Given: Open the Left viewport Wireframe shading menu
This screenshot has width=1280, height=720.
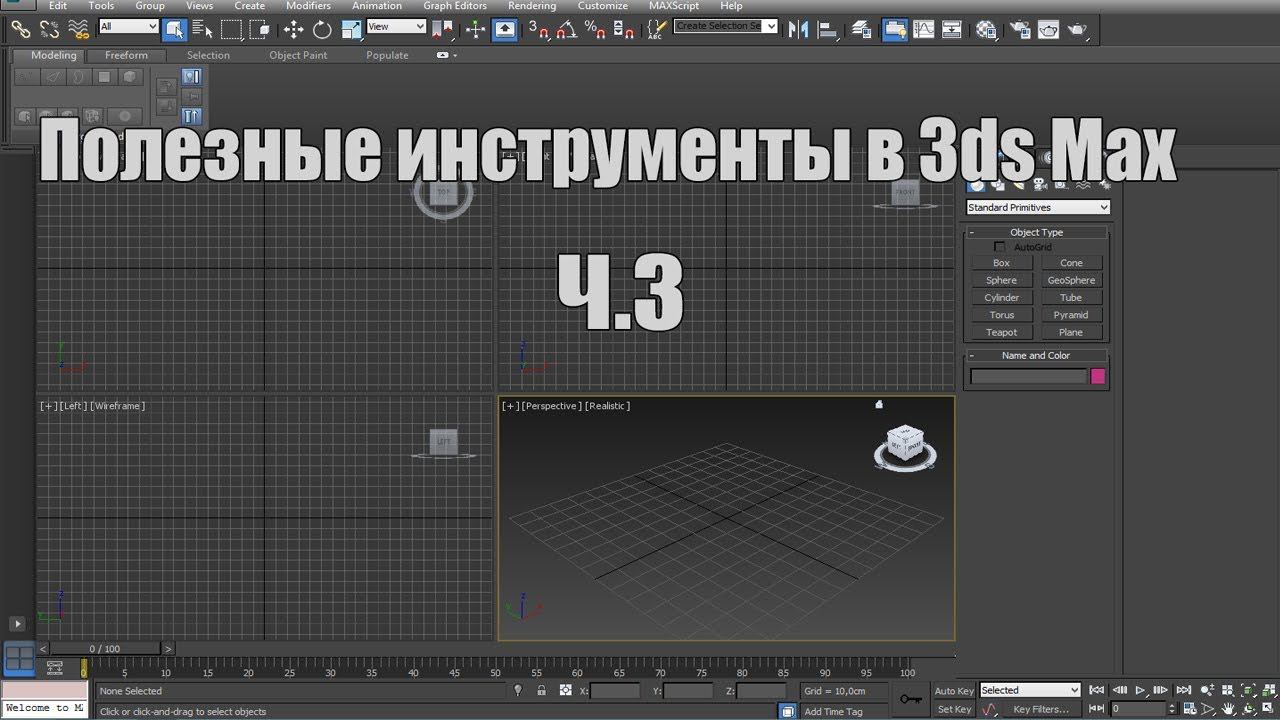Looking at the screenshot, I should pyautogui.click(x=118, y=406).
